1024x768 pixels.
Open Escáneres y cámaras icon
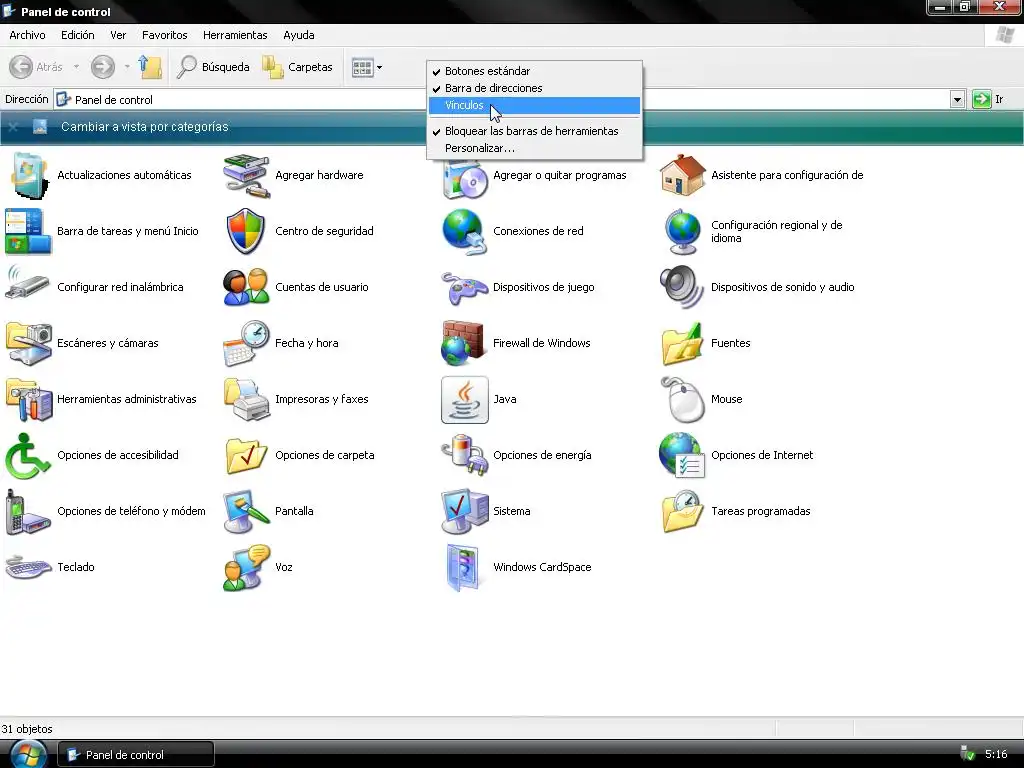click(28, 344)
